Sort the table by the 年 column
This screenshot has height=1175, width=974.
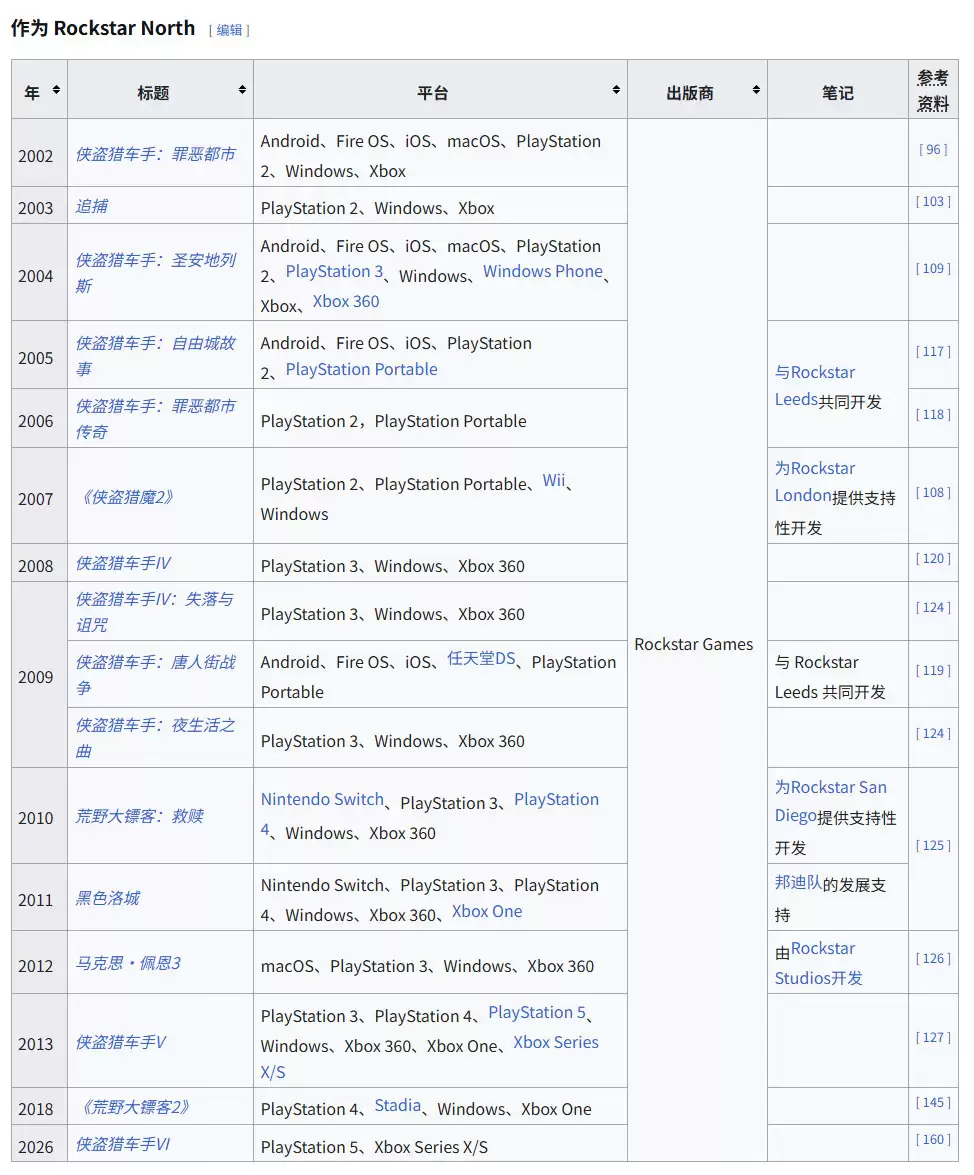[55, 89]
